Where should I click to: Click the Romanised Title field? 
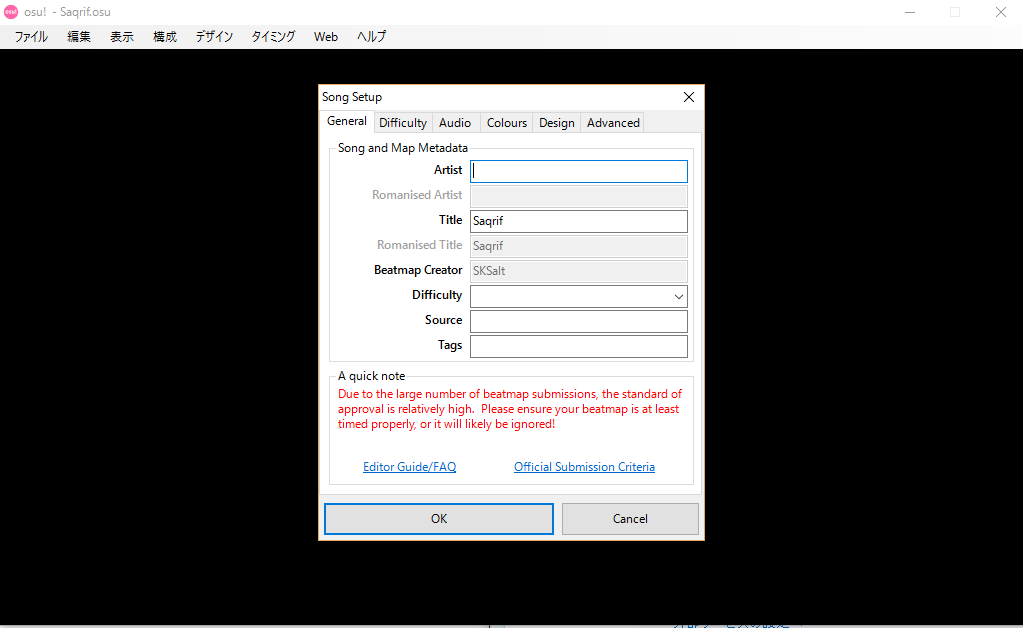click(x=579, y=246)
